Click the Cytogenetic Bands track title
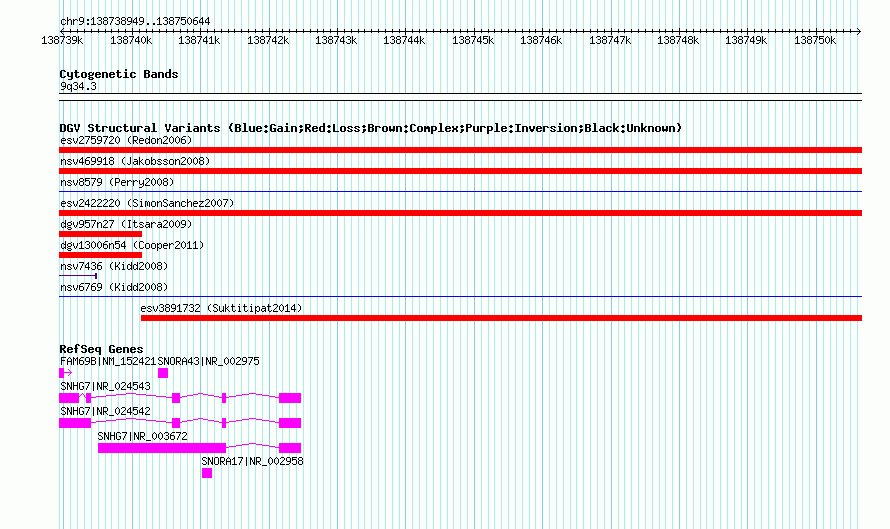 (x=119, y=74)
